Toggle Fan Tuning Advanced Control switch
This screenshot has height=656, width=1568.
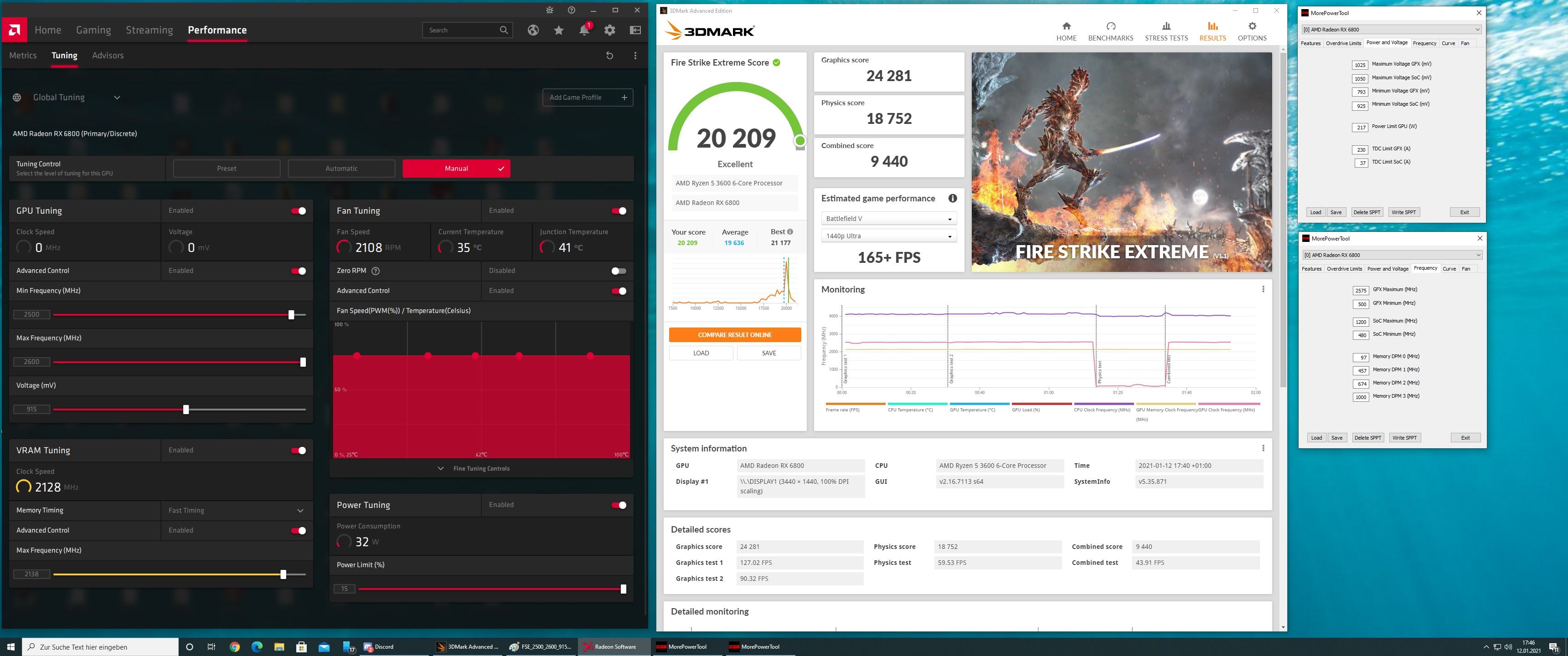click(x=619, y=291)
